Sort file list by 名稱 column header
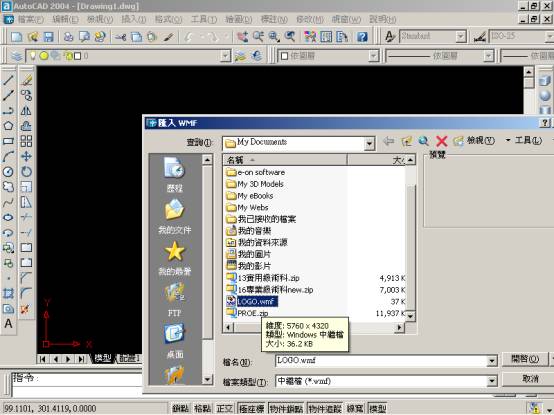 (285, 160)
